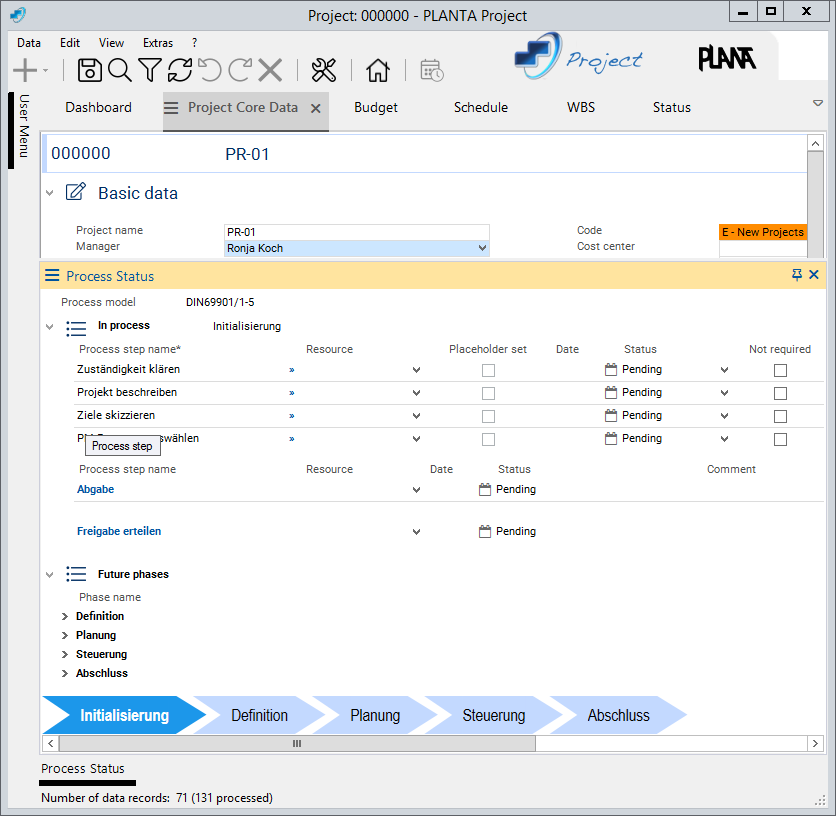This screenshot has height=816, width=836.
Task: Click calendar icon in Abgabe row
Action: click(x=485, y=489)
